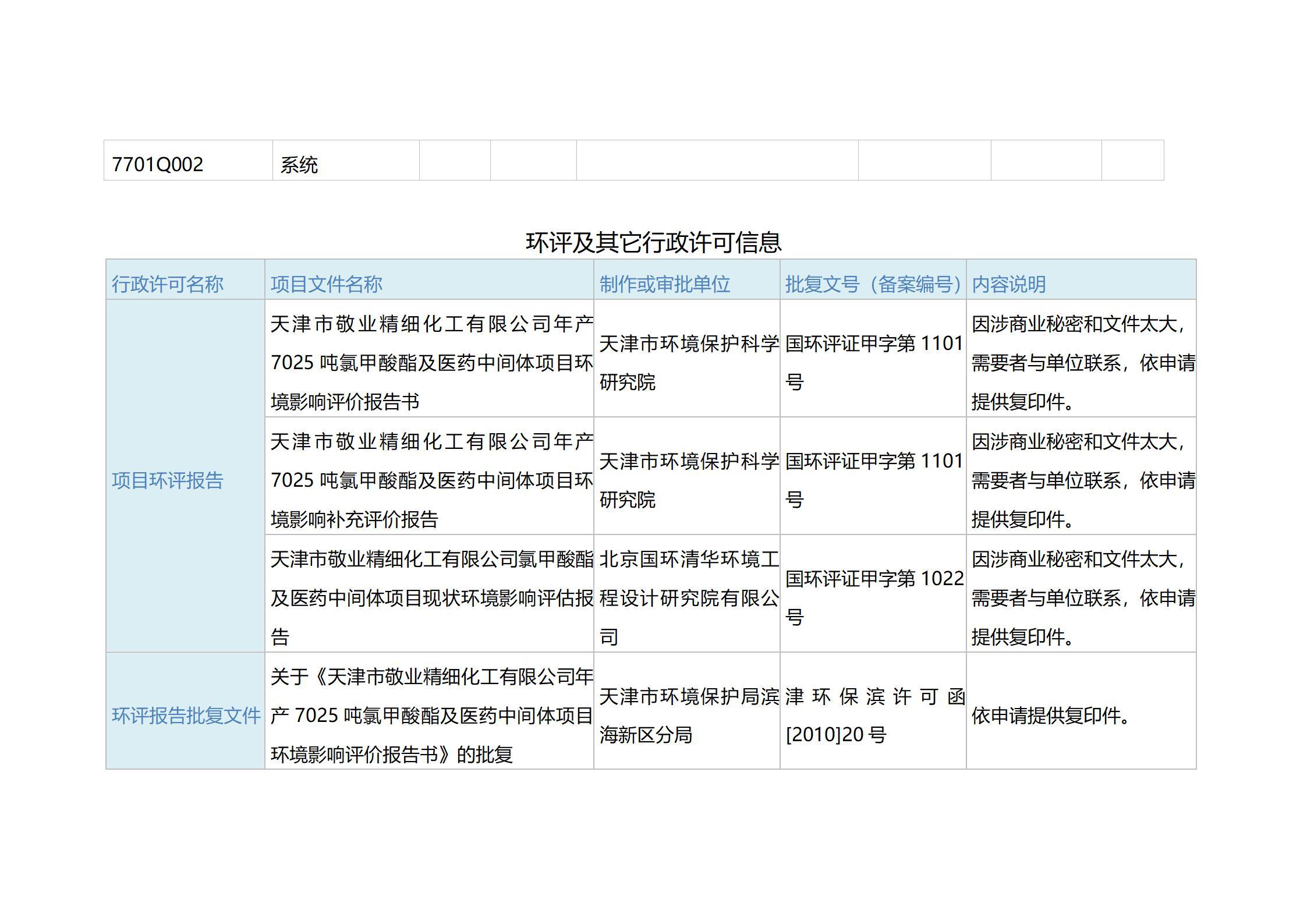Viewport: 1307px width, 924px height.
Task: Click the file name ending 环境影响评价报告书
Action: pos(432,363)
